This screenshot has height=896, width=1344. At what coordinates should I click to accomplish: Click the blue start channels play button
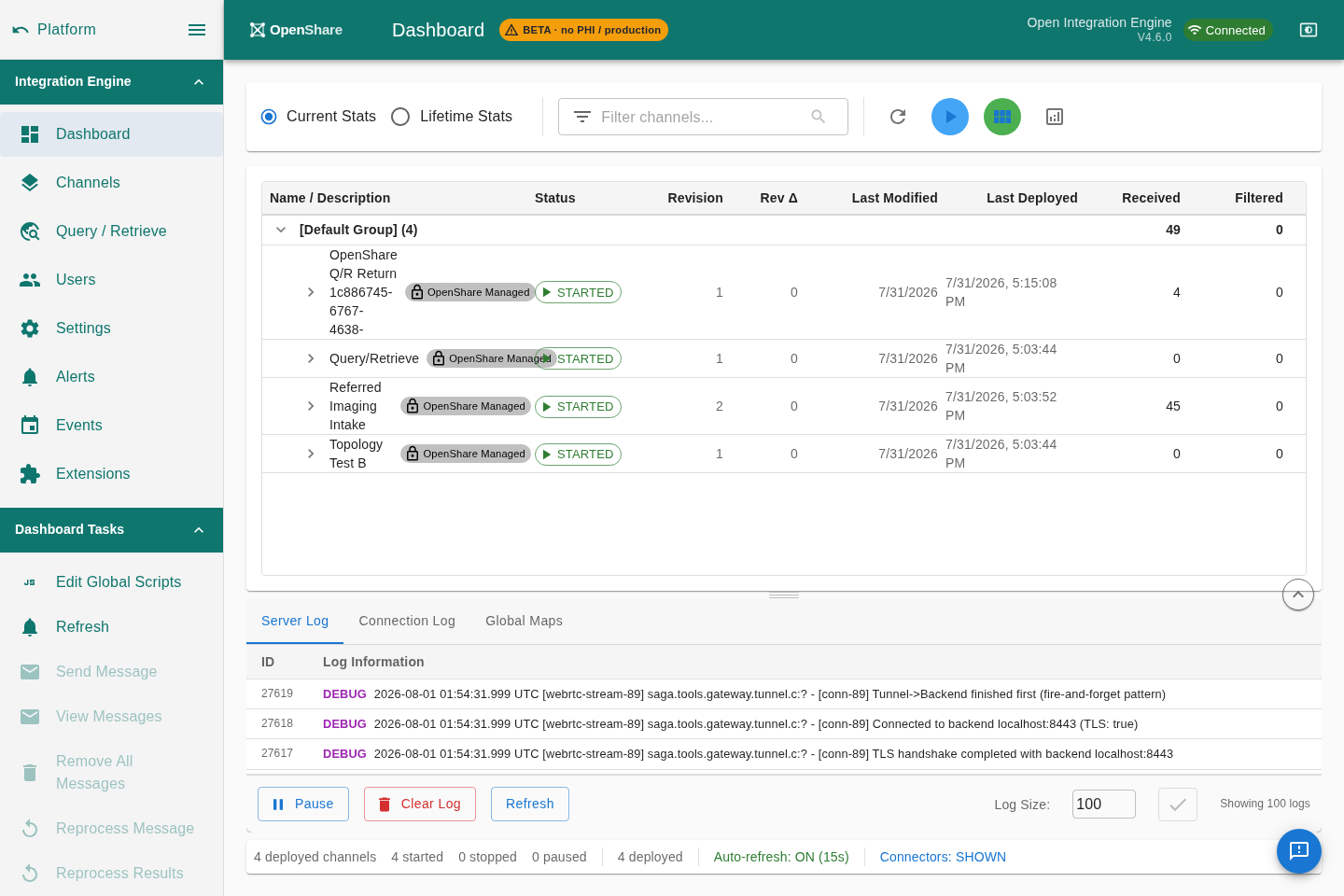[950, 117]
